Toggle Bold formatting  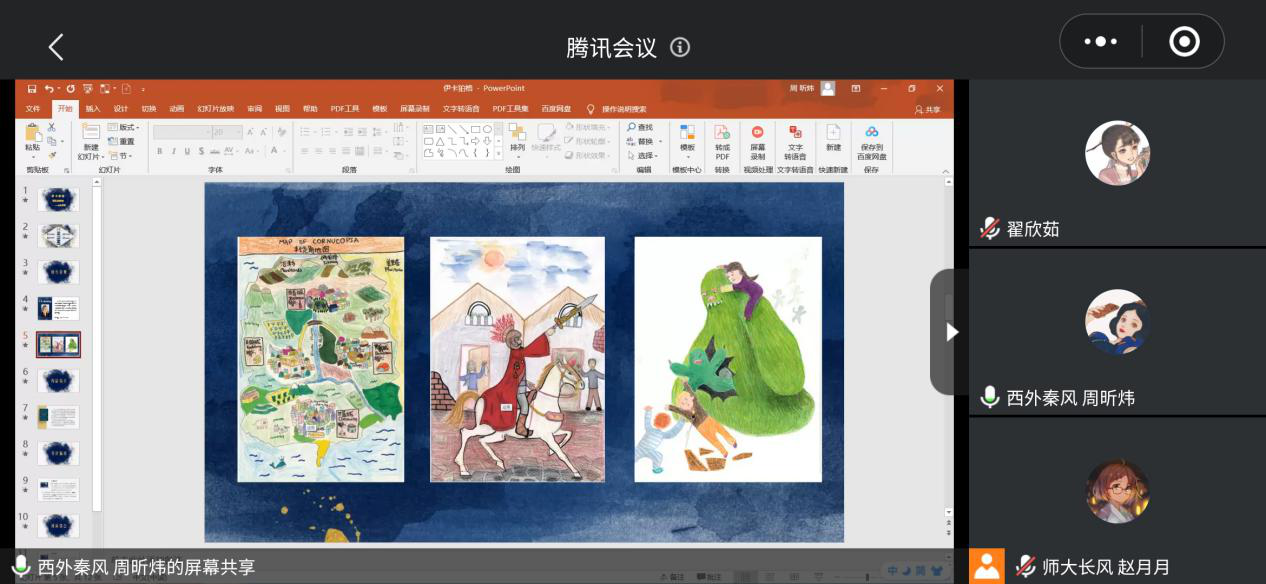159,152
